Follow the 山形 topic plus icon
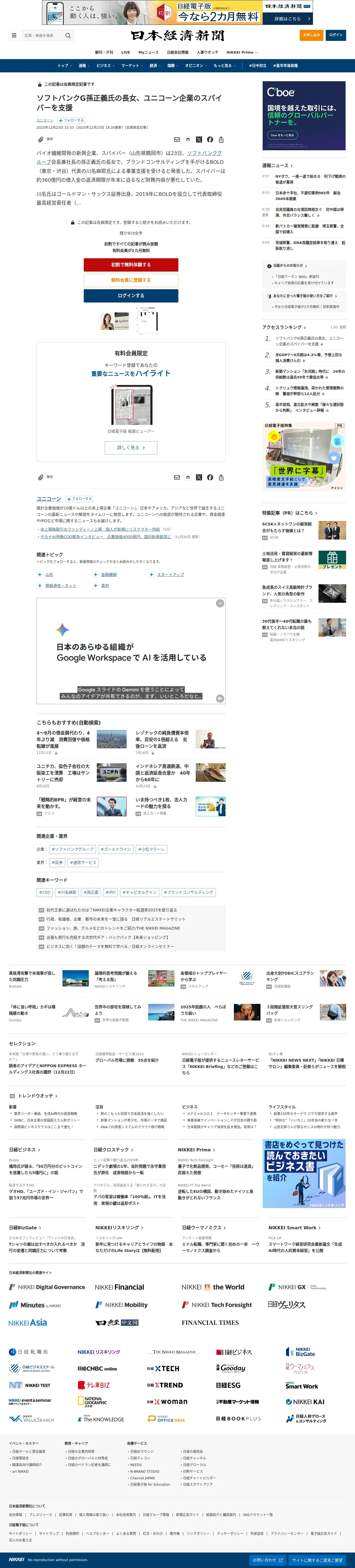The image size is (355, 1568). click(40, 575)
